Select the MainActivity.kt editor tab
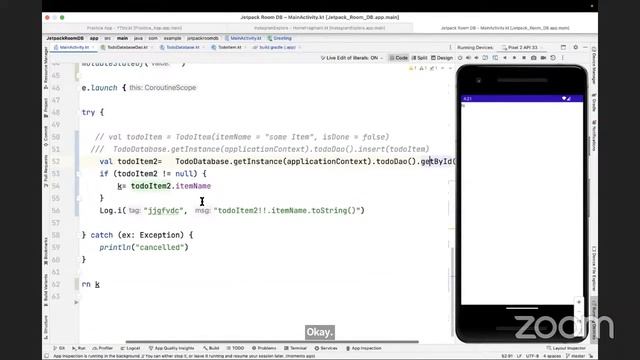The image size is (640, 360). coord(74,47)
